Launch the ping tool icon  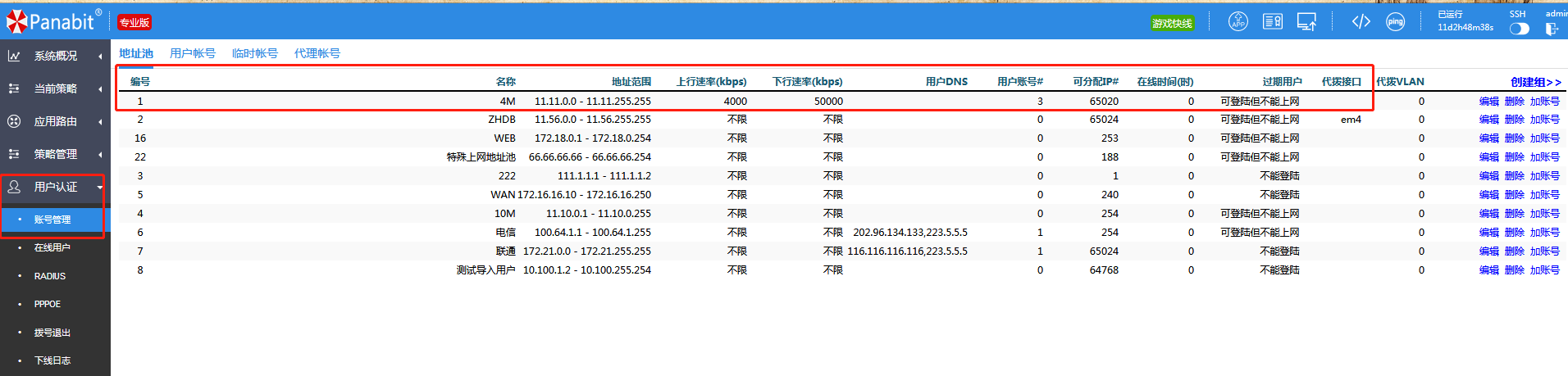(x=1395, y=22)
